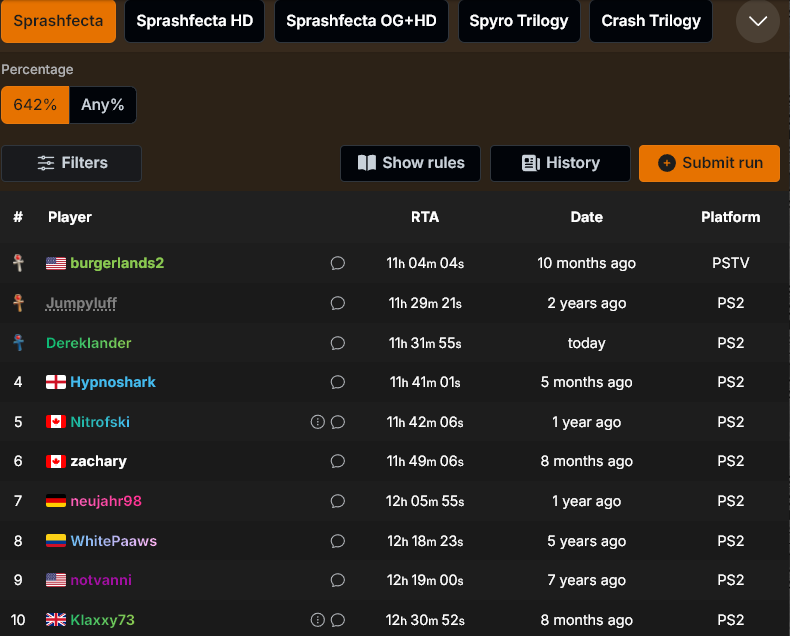Click the Player column header
790x636 pixels.
[70, 217]
